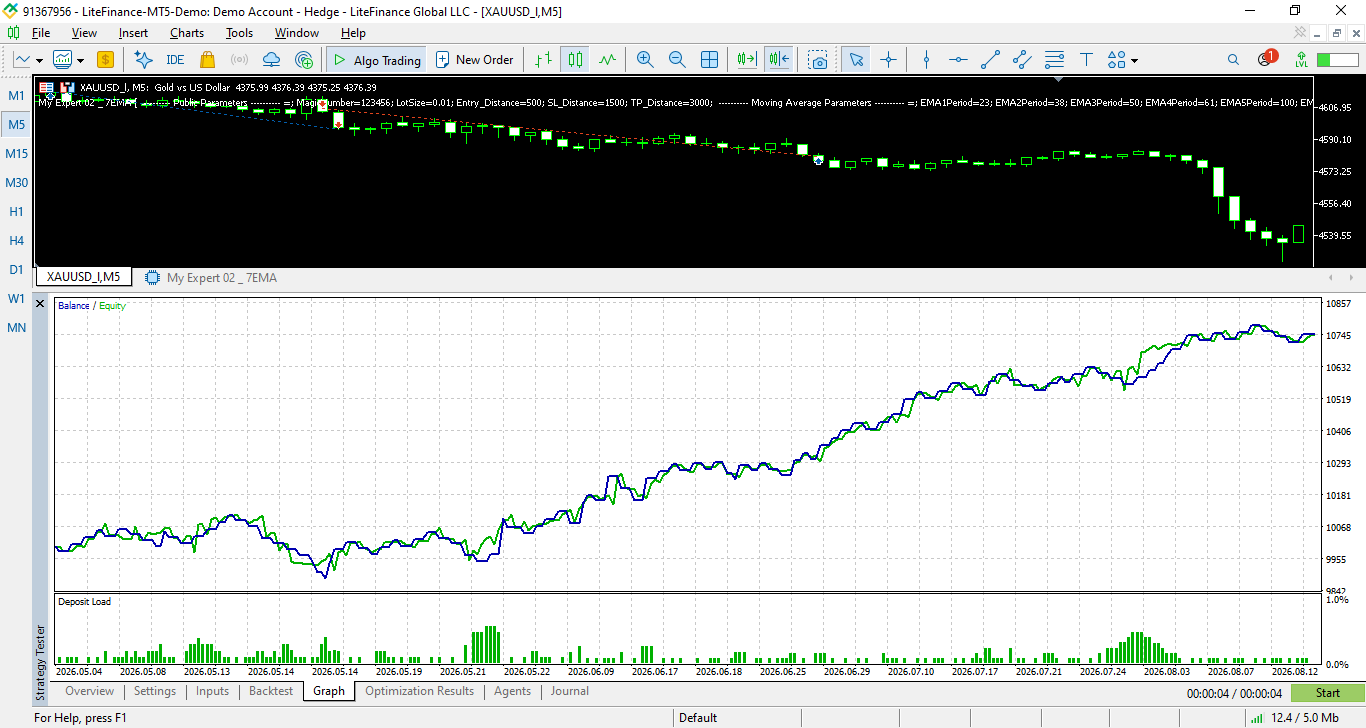Click the green connection level bar
Screen dimensions: 1366x728
[x=1337, y=60]
